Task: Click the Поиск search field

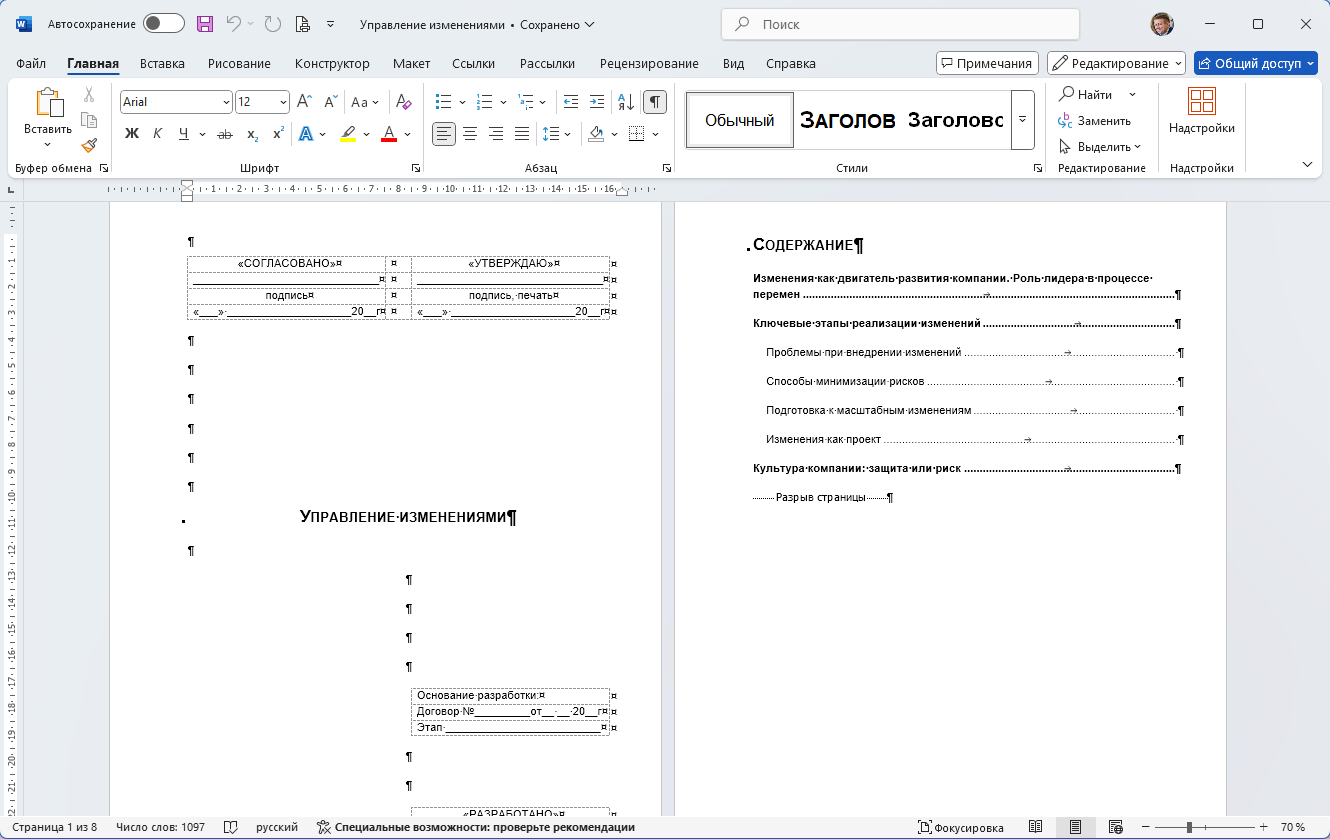Action: tap(900, 24)
